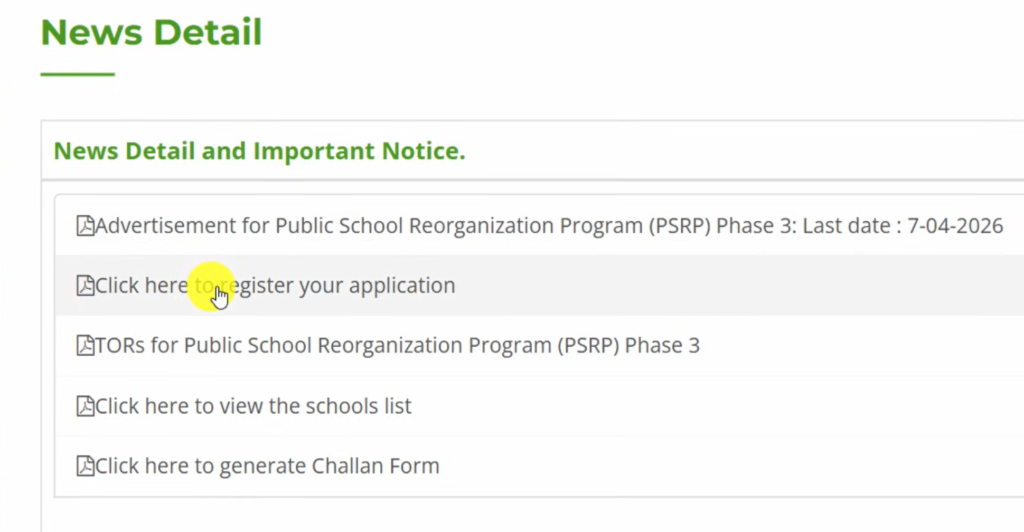
Task: Open the PDF icon beside the TORs entry
Action: point(86,346)
